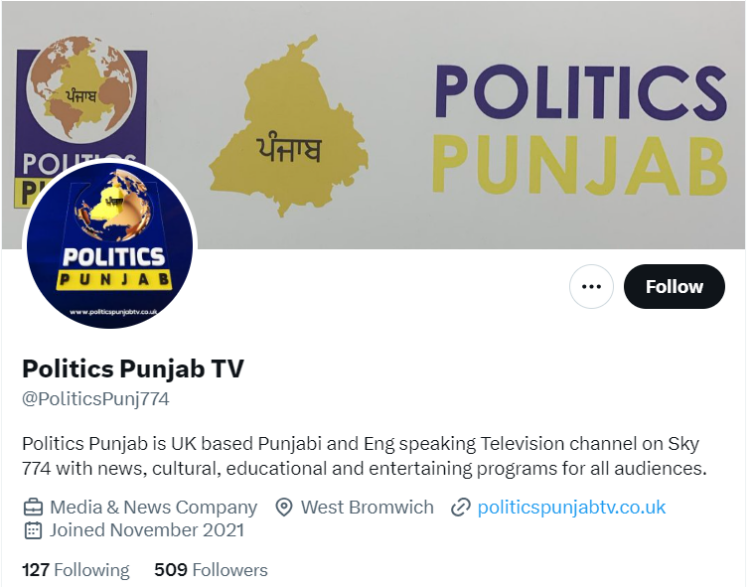Click the @PoliticsPunj774 handle
752x587 pixels.
95,399
